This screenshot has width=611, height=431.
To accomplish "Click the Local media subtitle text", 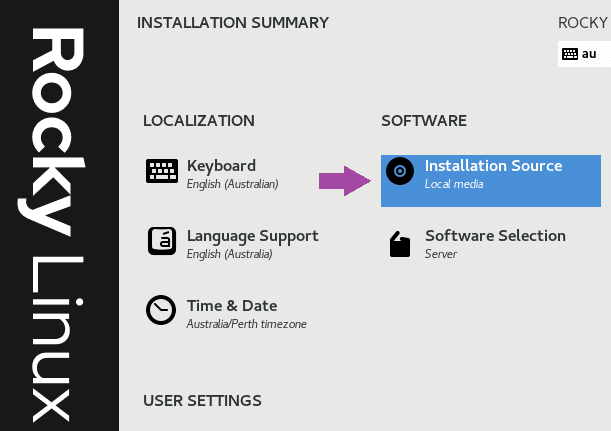I will point(454,184).
